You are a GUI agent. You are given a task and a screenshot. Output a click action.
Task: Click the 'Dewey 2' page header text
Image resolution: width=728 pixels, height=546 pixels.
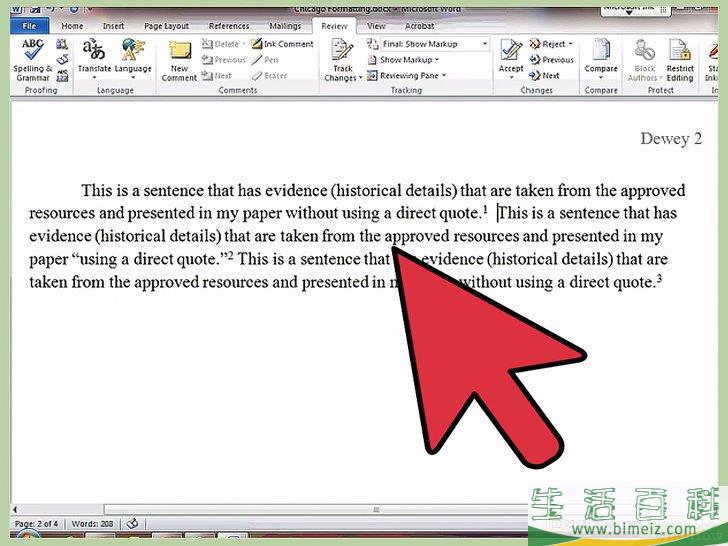[671, 139]
